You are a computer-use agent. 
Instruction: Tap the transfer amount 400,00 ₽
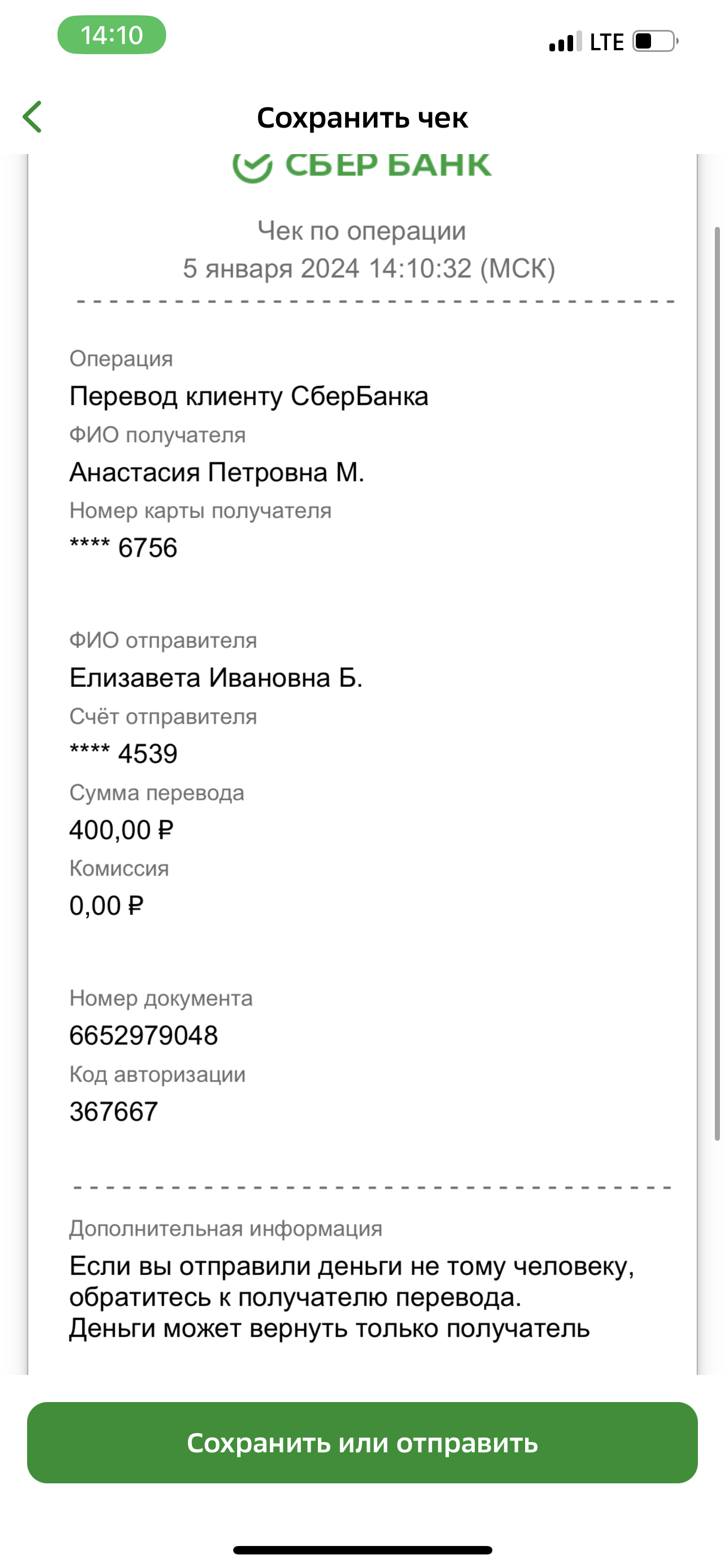coord(122,830)
